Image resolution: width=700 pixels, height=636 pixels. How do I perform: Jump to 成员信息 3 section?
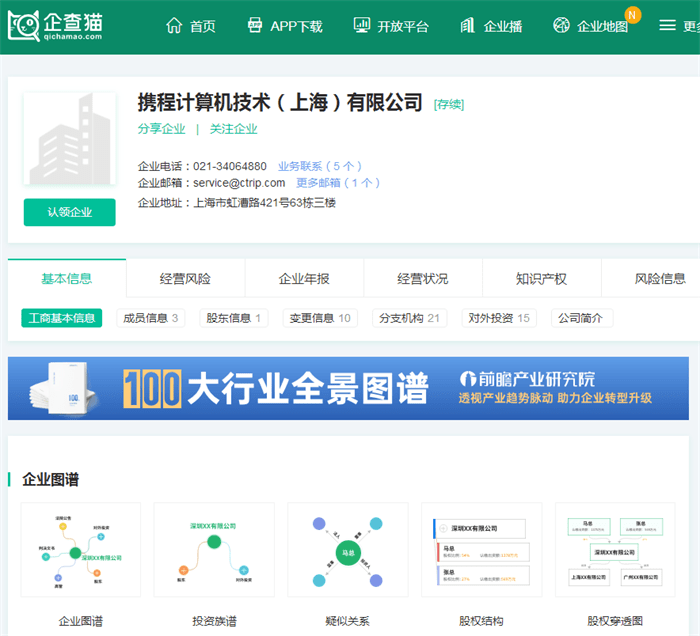pos(150,318)
